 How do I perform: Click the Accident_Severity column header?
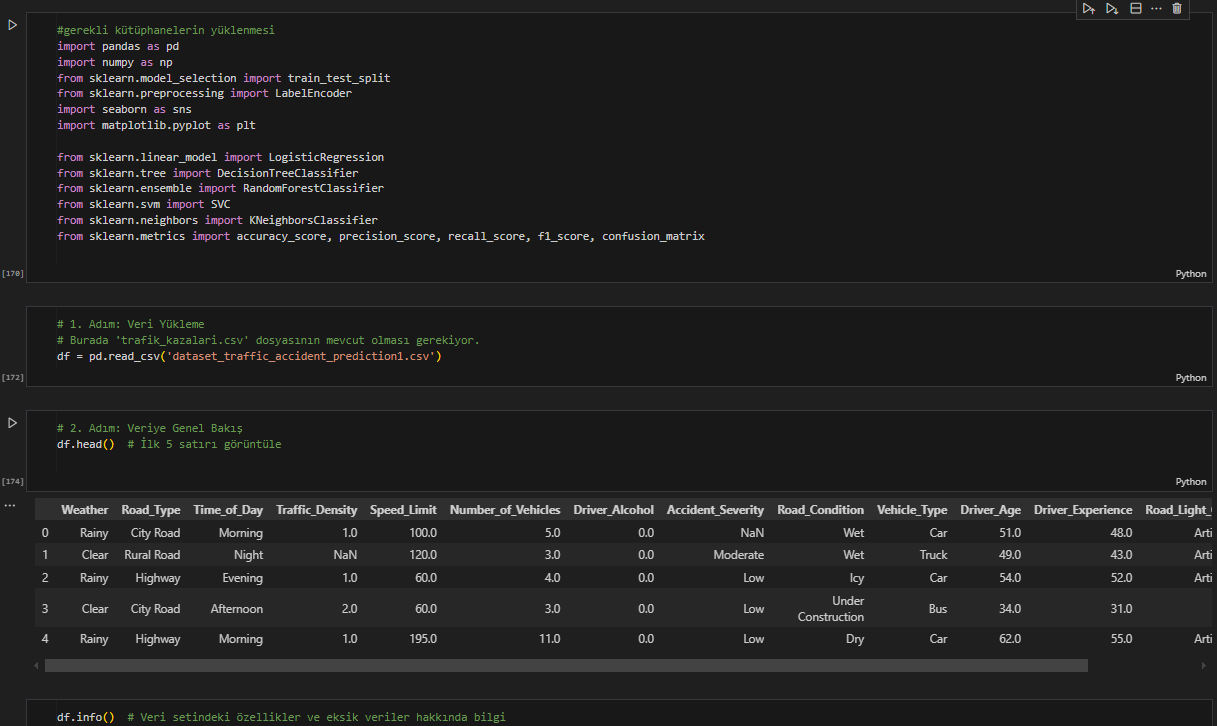coord(714,510)
